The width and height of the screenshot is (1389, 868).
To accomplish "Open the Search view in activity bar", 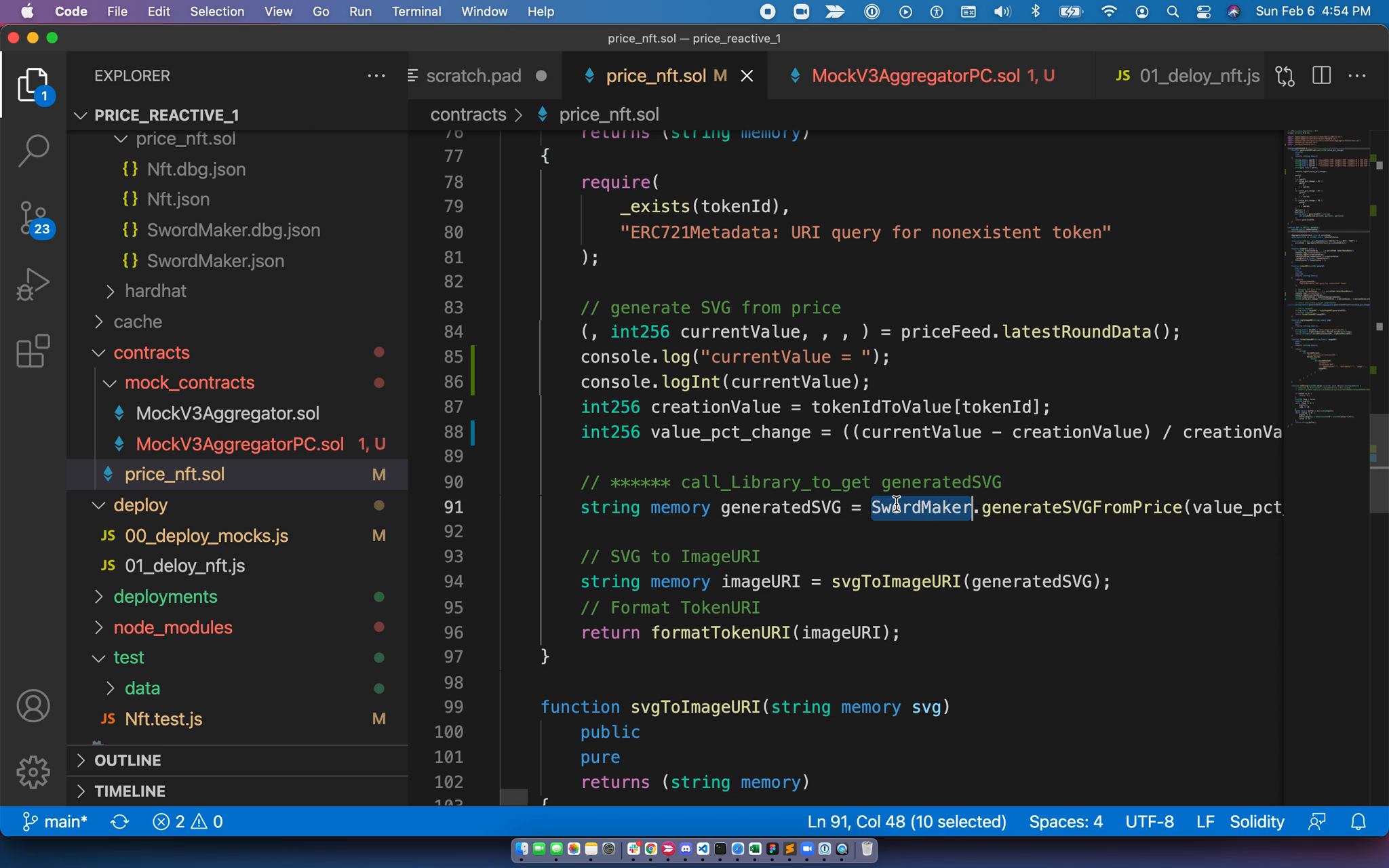I will pos(33,151).
